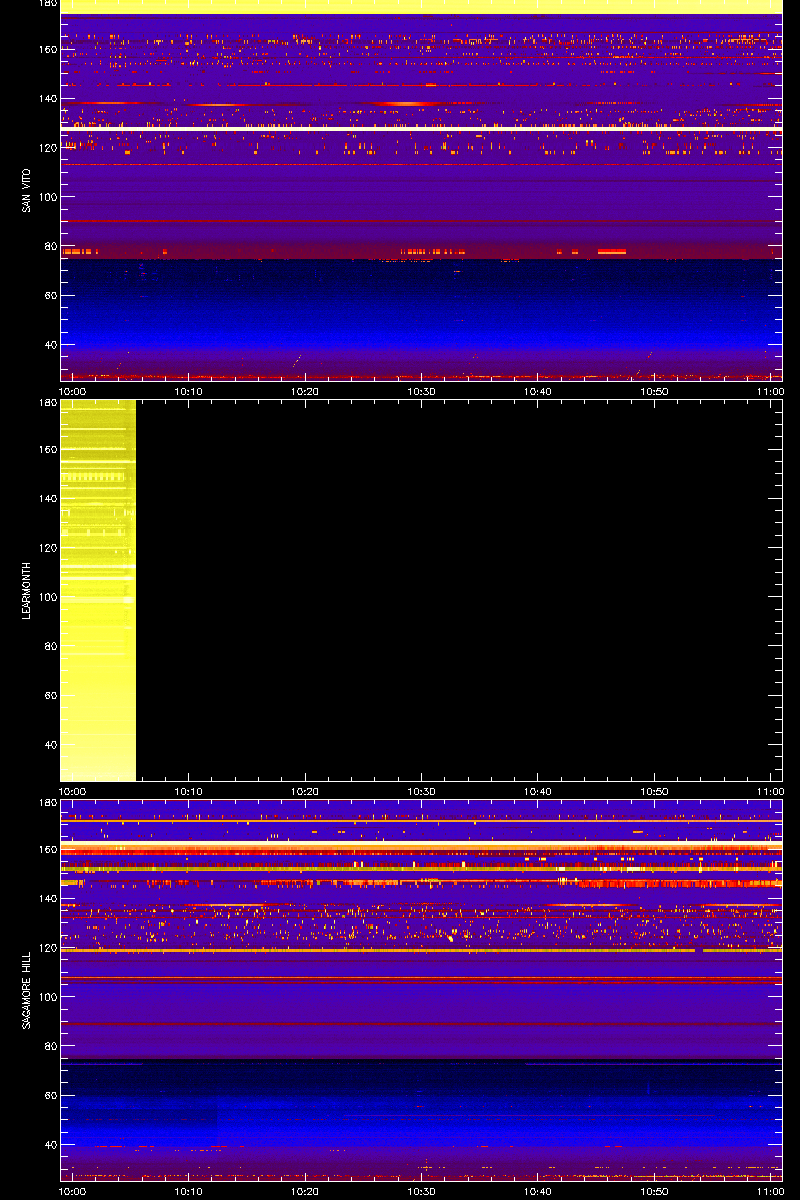This screenshot has width=800, height=1200.
Task: Click the 160 frequency label on Learmonth axis
Action: (47, 449)
